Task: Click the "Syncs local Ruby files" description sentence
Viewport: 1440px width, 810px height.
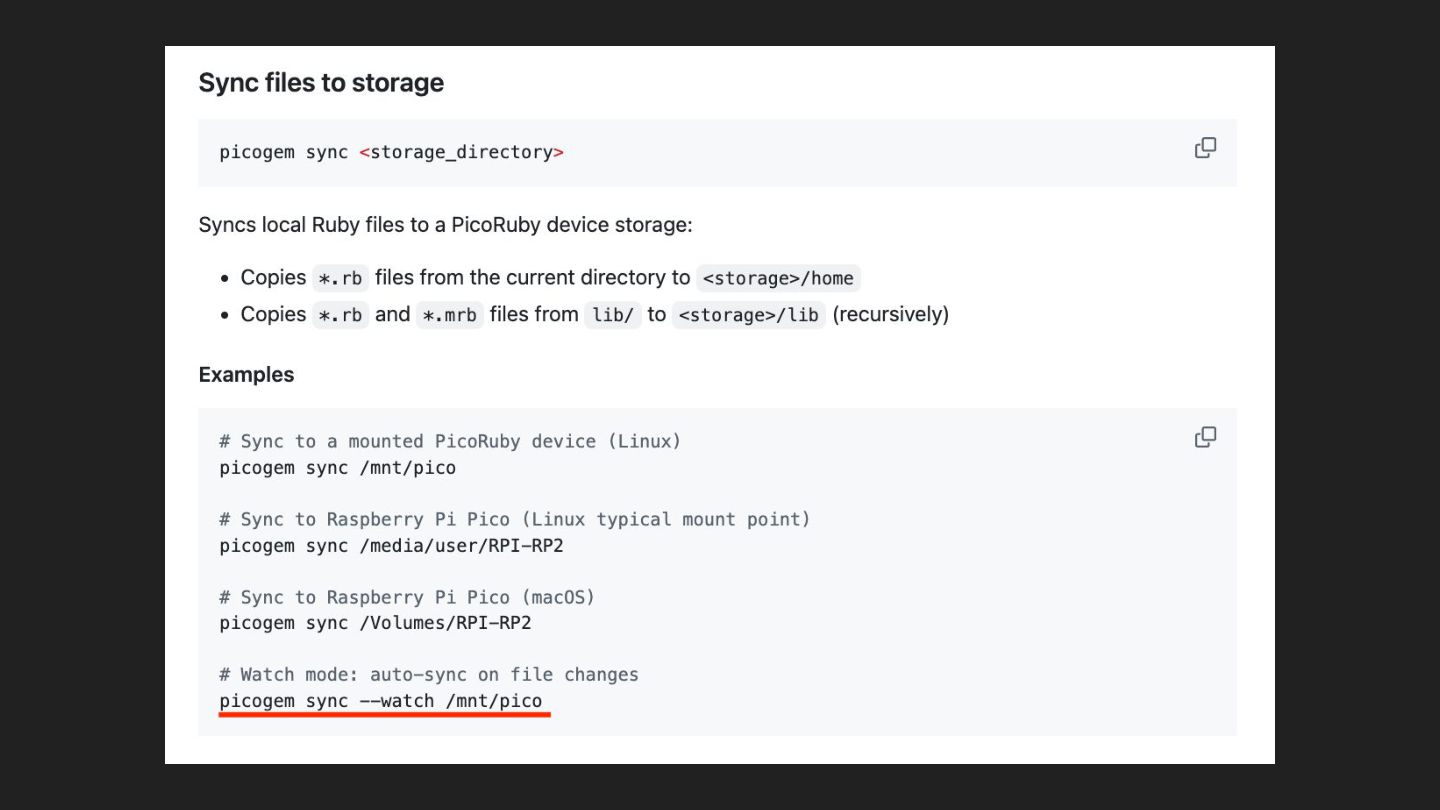Action: coord(445,224)
